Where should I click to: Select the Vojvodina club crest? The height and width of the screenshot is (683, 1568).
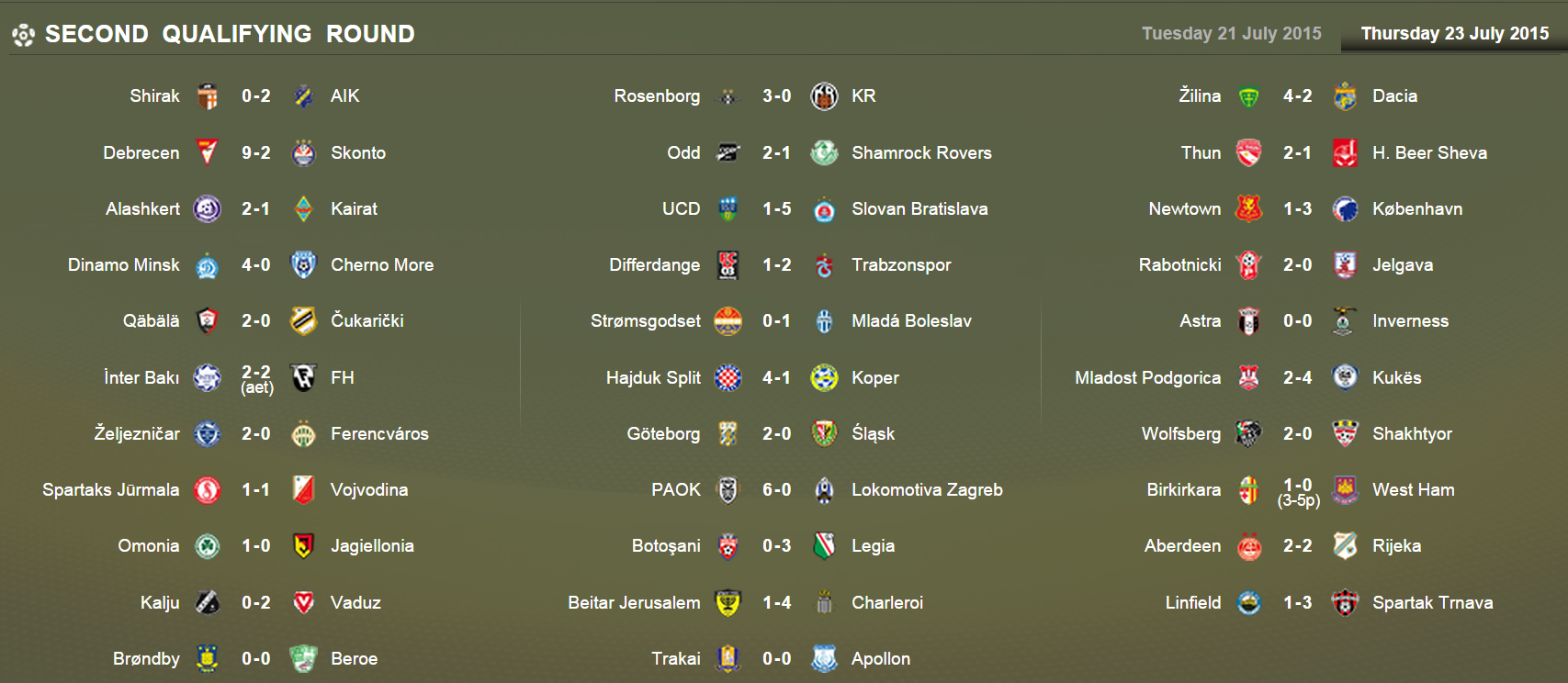303,489
